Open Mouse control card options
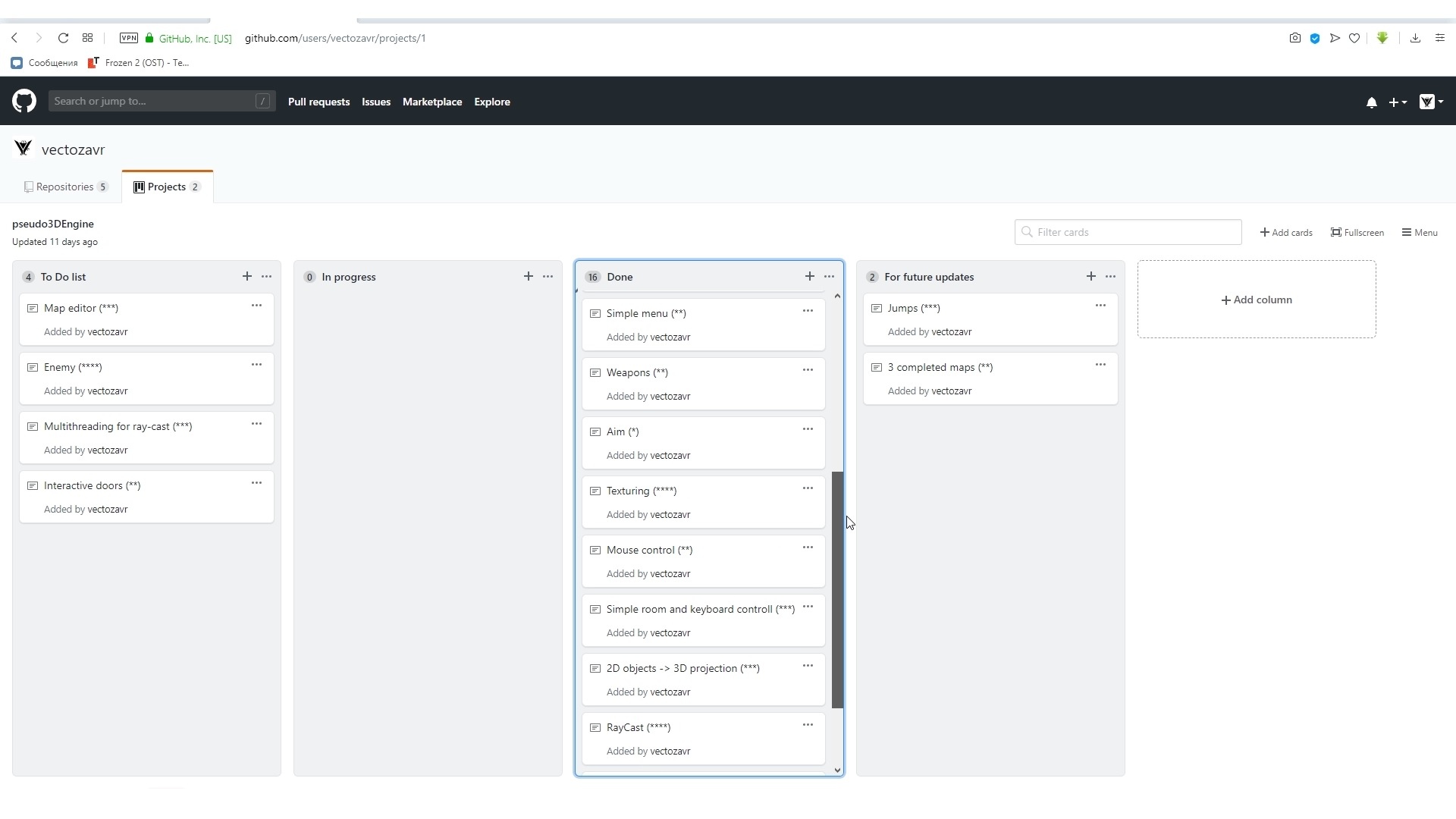Image resolution: width=1456 pixels, height=819 pixels. tap(808, 548)
